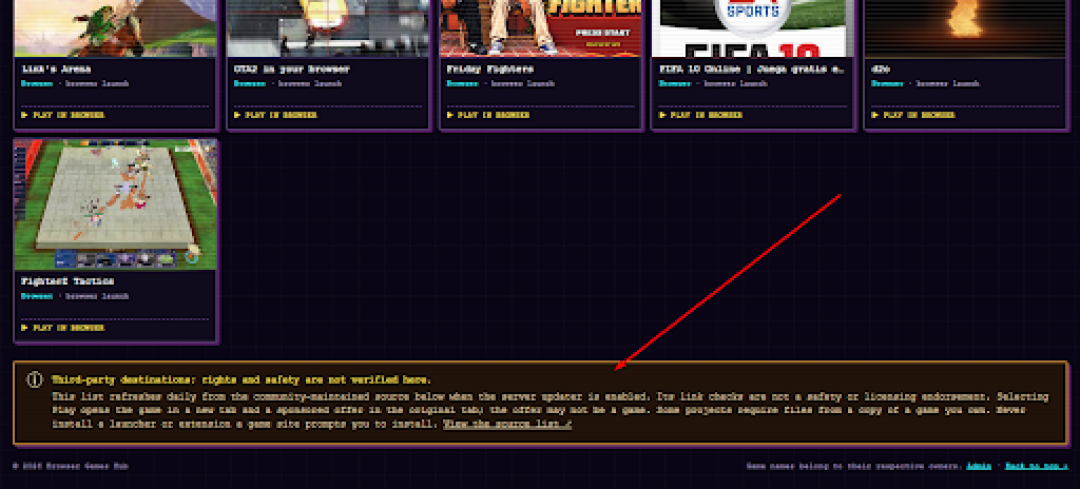
Task: Open the Link's Arena game thumbnail
Action: pos(115,28)
